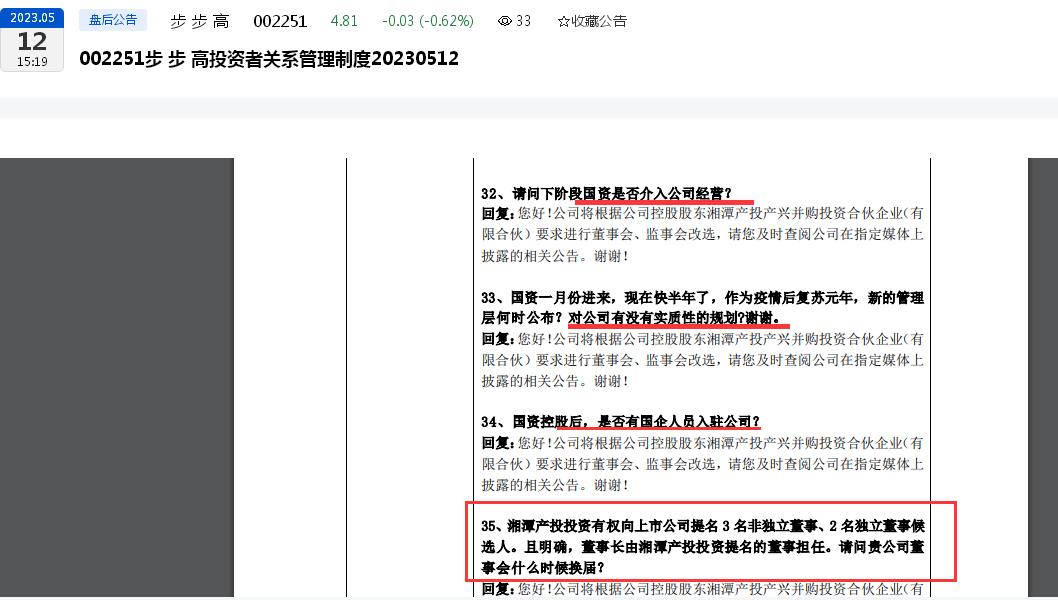Open stock name 步步高
This screenshot has width=1058, height=600.
point(200,22)
